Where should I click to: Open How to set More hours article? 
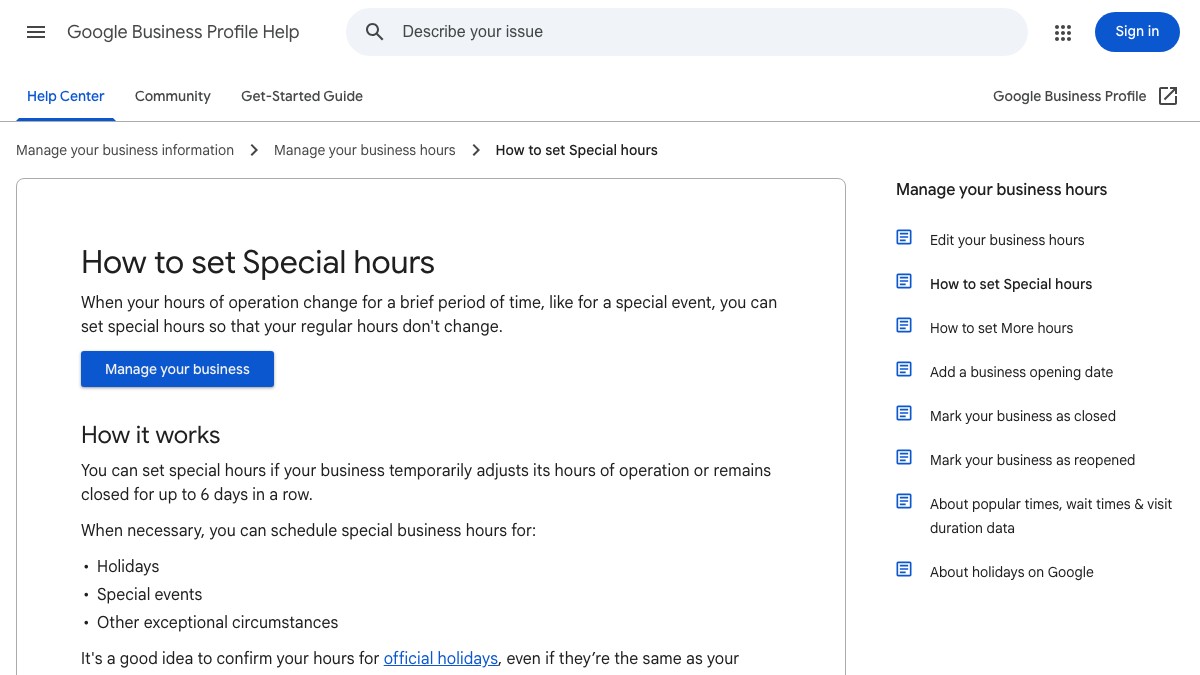tap(1001, 328)
